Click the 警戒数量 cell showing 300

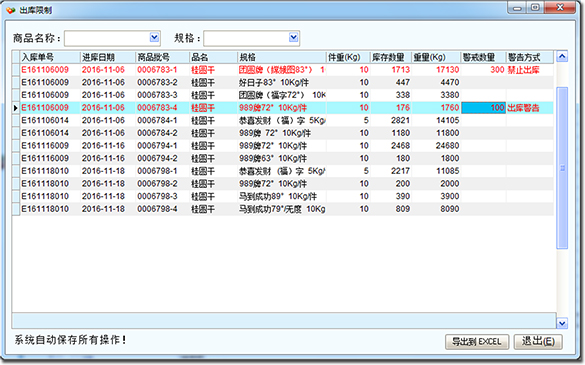point(484,70)
